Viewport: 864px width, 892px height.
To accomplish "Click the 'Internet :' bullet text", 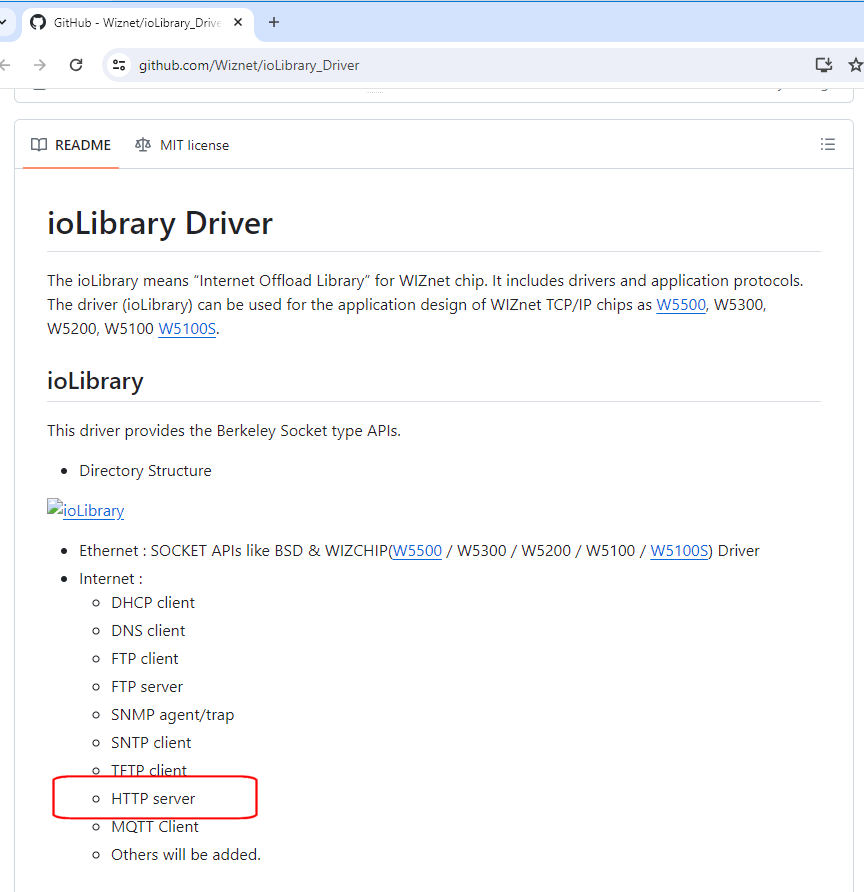I will [x=111, y=579].
